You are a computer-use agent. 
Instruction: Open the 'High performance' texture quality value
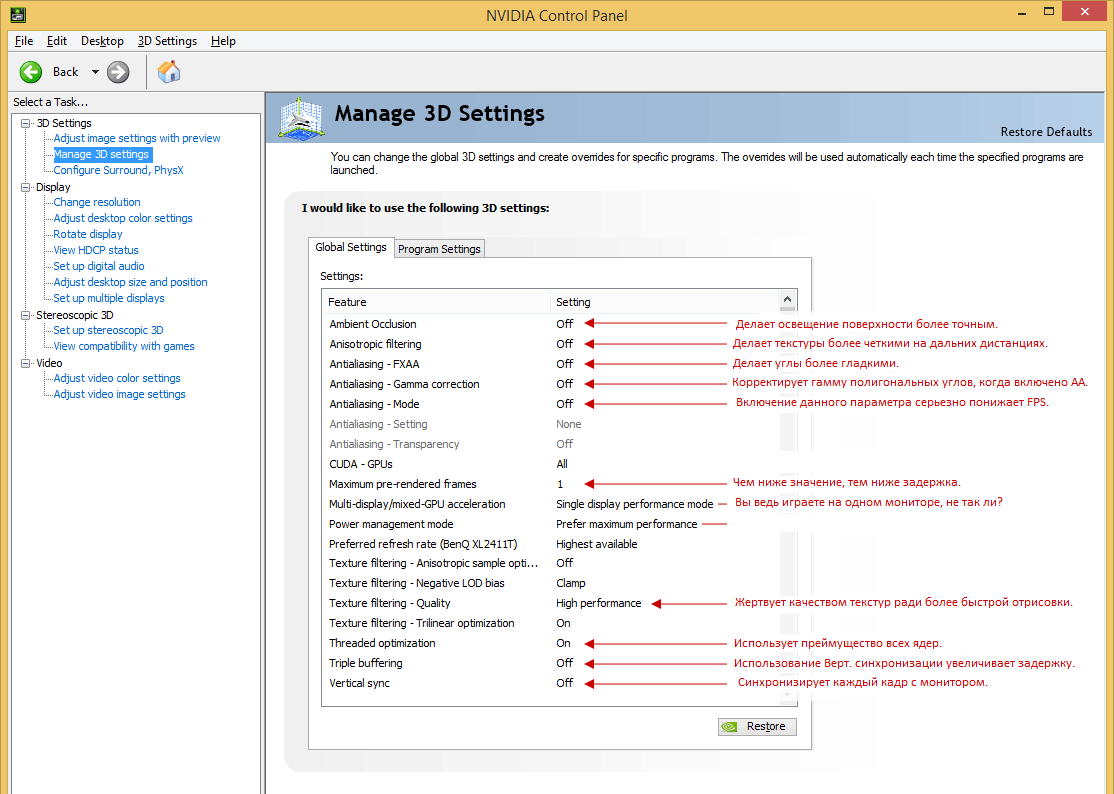598,603
